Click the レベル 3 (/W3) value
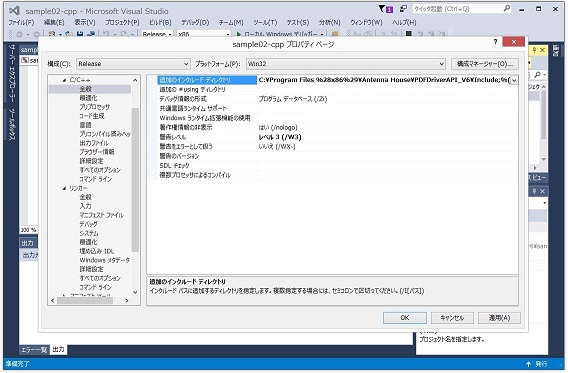568x373 pixels. tap(280, 137)
